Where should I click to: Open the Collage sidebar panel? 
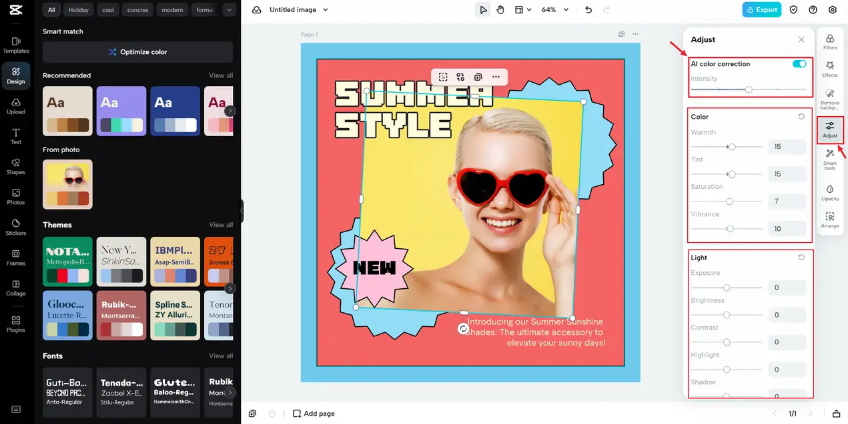point(16,288)
